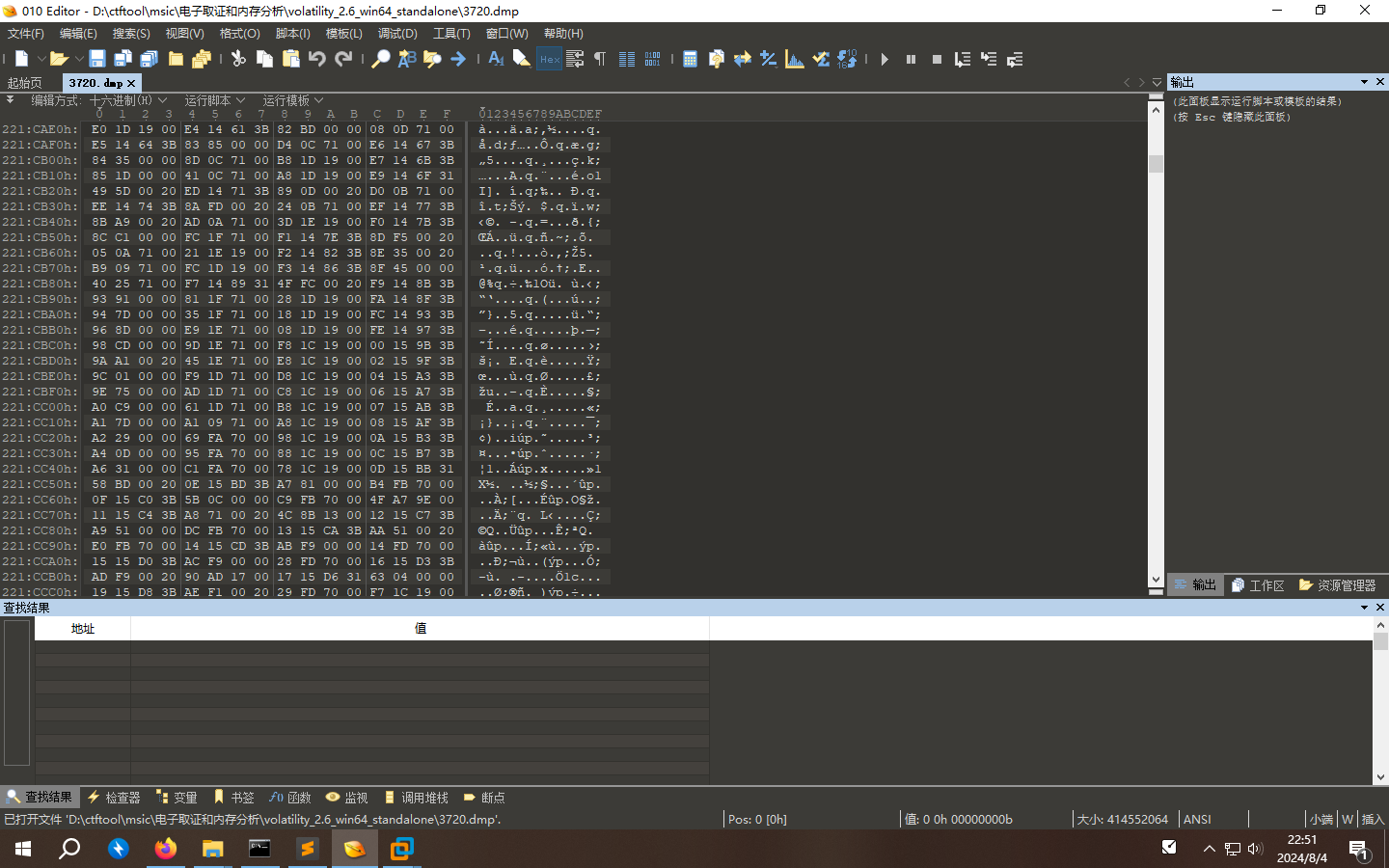This screenshot has height=868, width=1389.
Task: Open the Histogram tool
Action: (794, 59)
